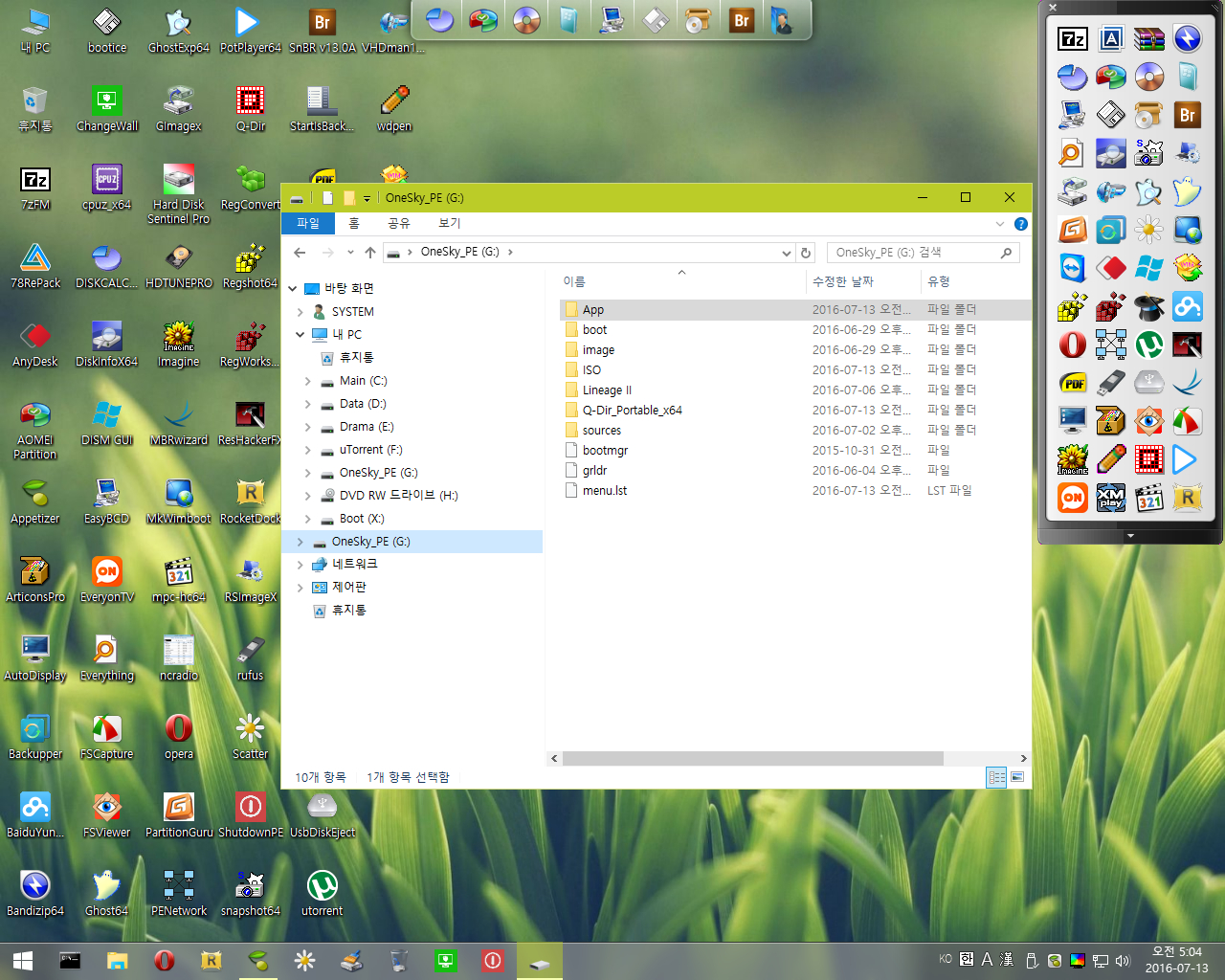This screenshot has height=980, width=1225.
Task: Select Boot (X:) in navigation tree
Action: click(x=362, y=519)
